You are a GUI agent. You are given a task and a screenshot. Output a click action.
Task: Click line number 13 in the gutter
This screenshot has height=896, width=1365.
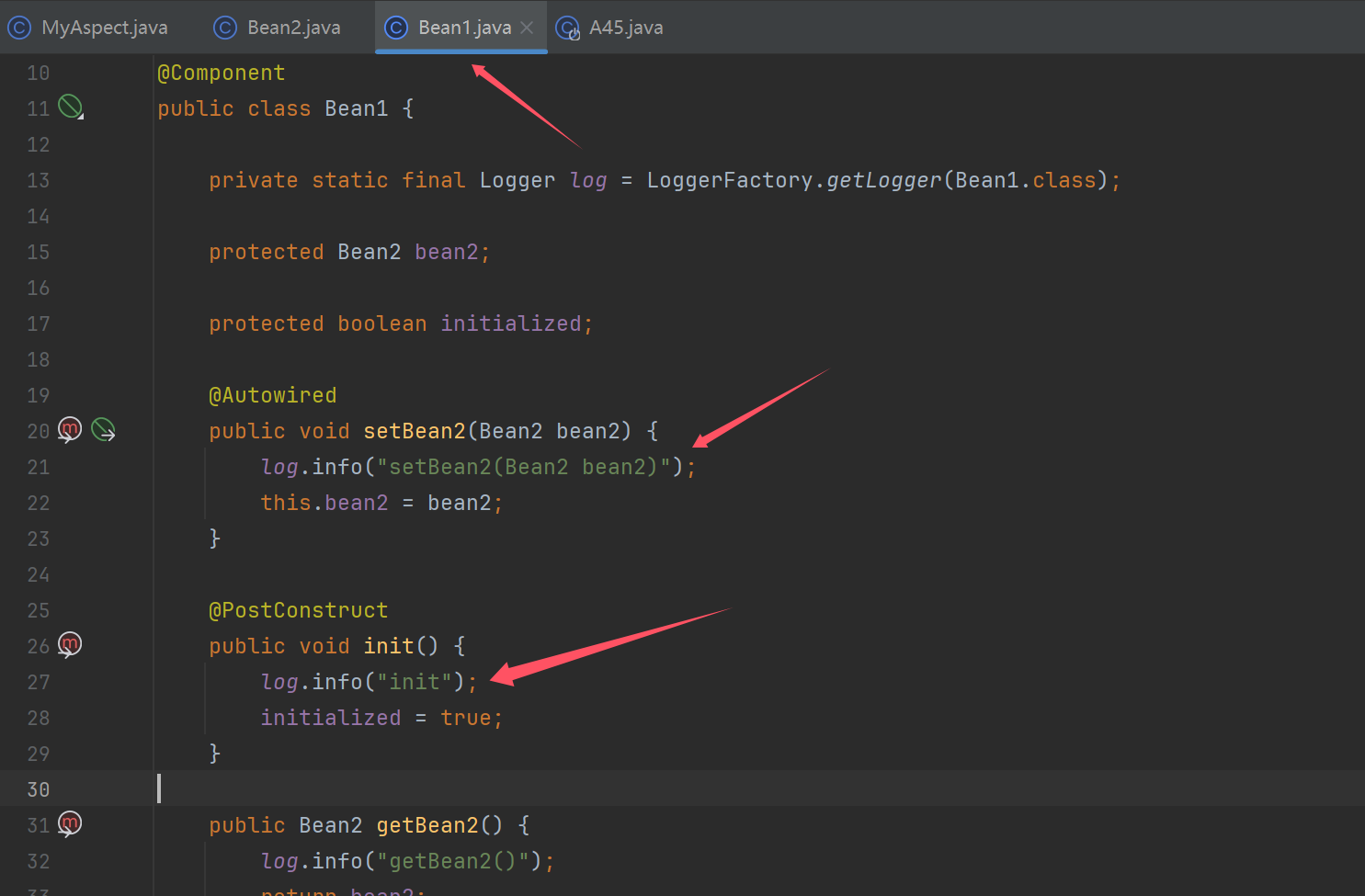pyautogui.click(x=39, y=180)
